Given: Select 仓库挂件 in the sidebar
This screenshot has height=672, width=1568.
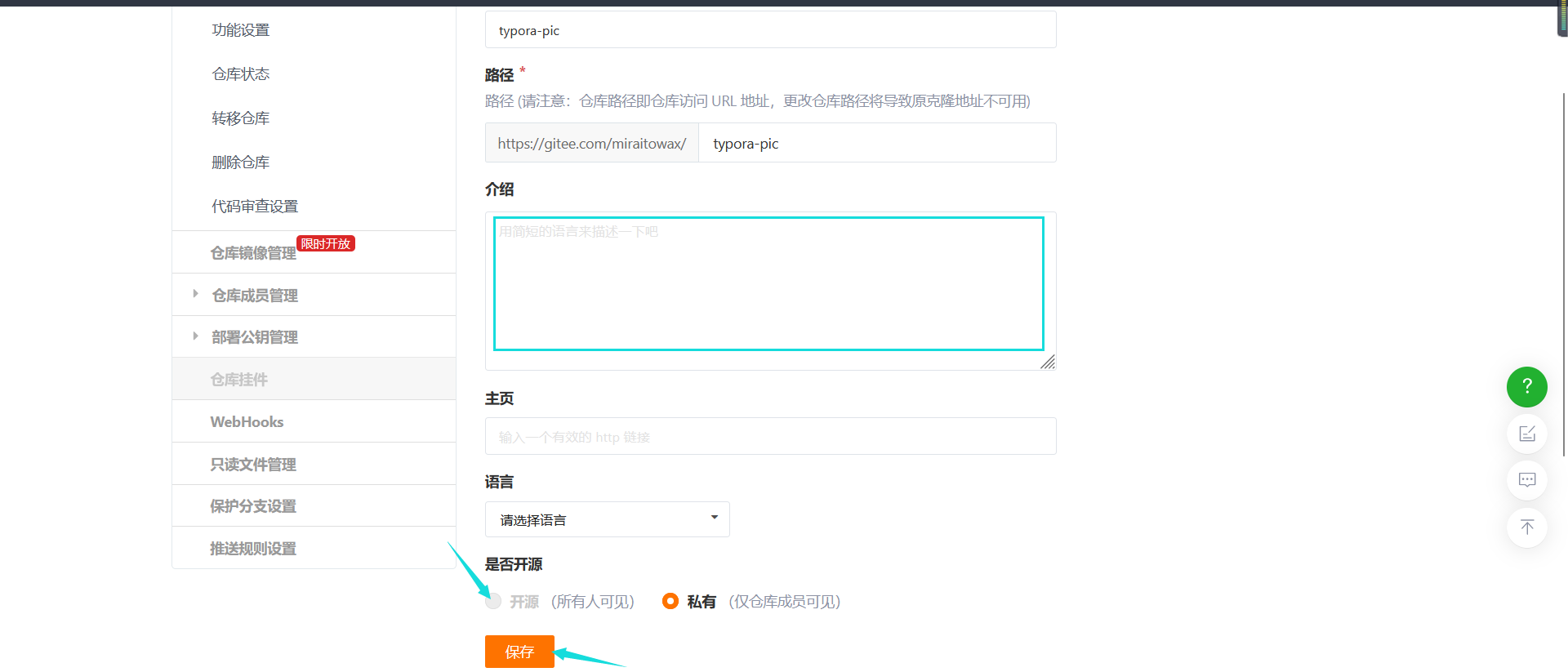Looking at the screenshot, I should click(x=239, y=380).
